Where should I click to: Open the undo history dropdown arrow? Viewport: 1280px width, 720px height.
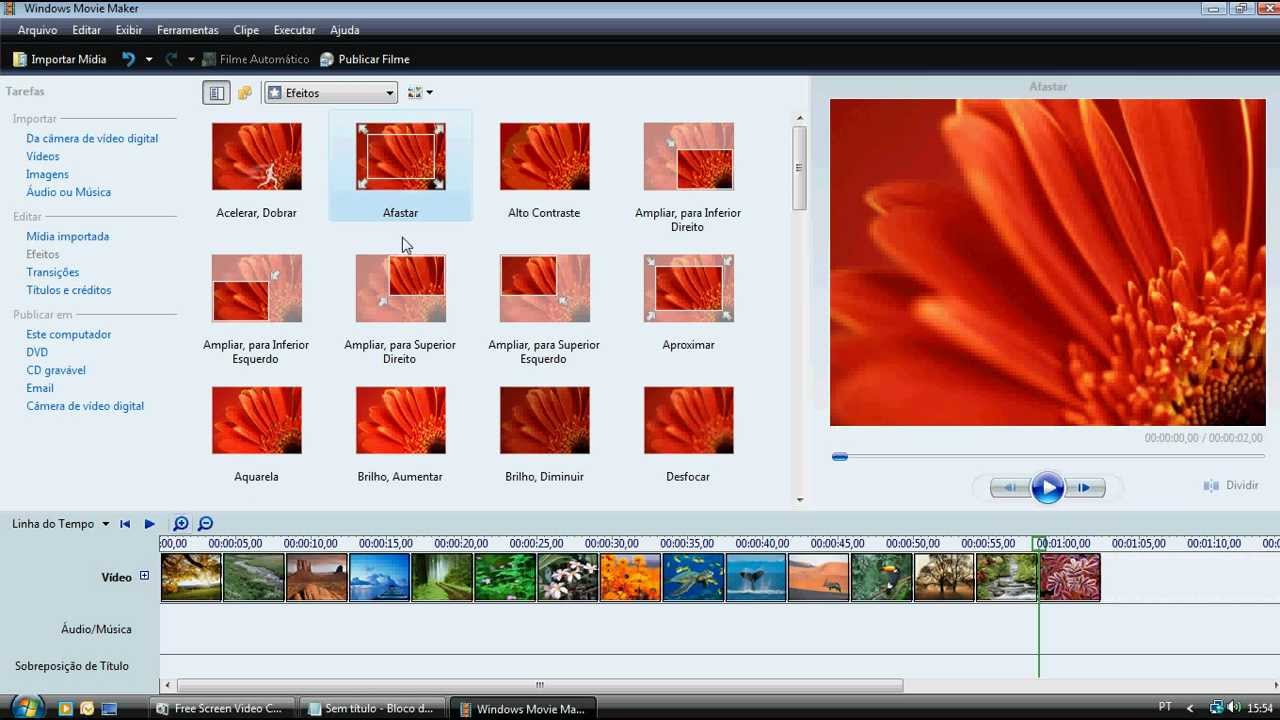pyautogui.click(x=149, y=59)
